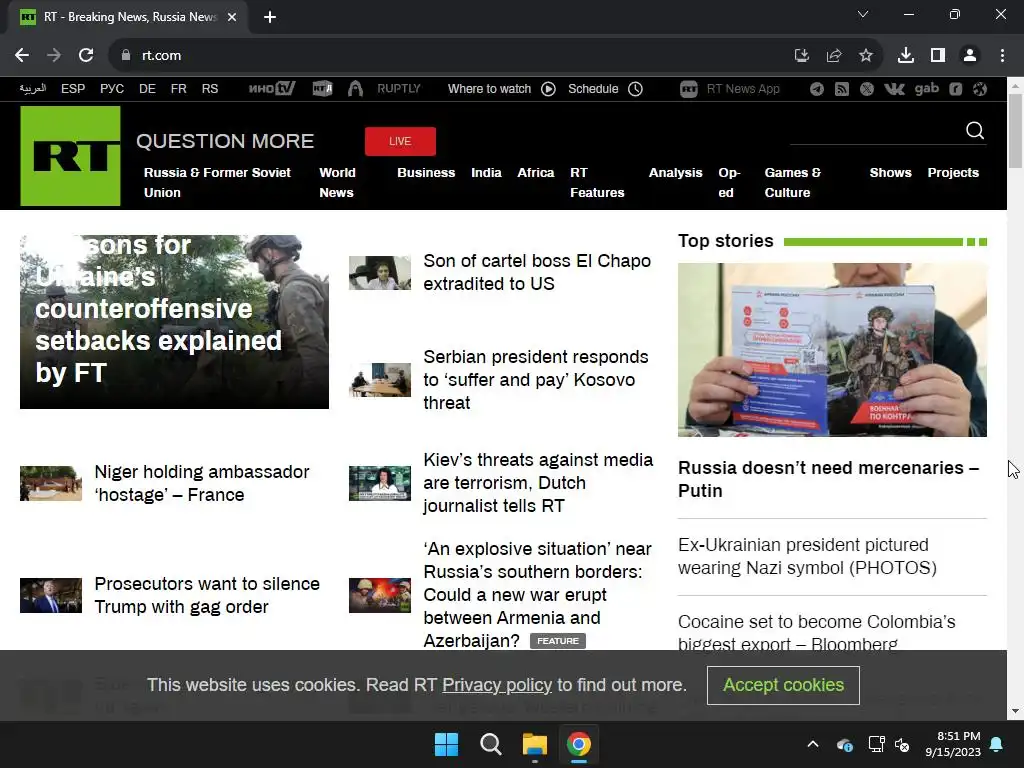
Task: Open RT Telegram channel icon
Action: pos(816,89)
